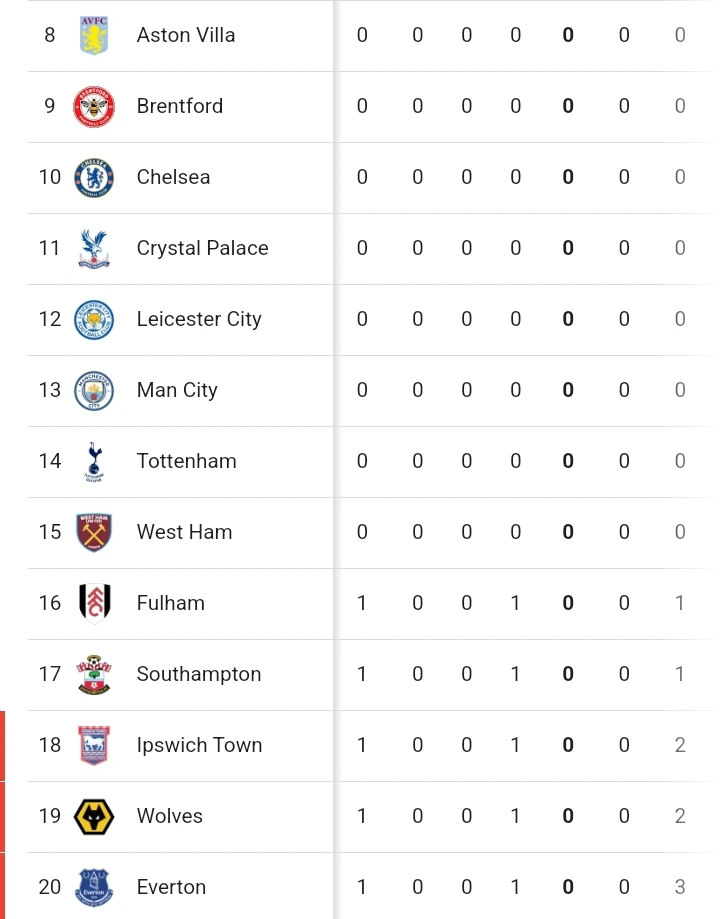The width and height of the screenshot is (720, 919).
Task: Click Leicester City fox badge
Action: (x=94, y=320)
